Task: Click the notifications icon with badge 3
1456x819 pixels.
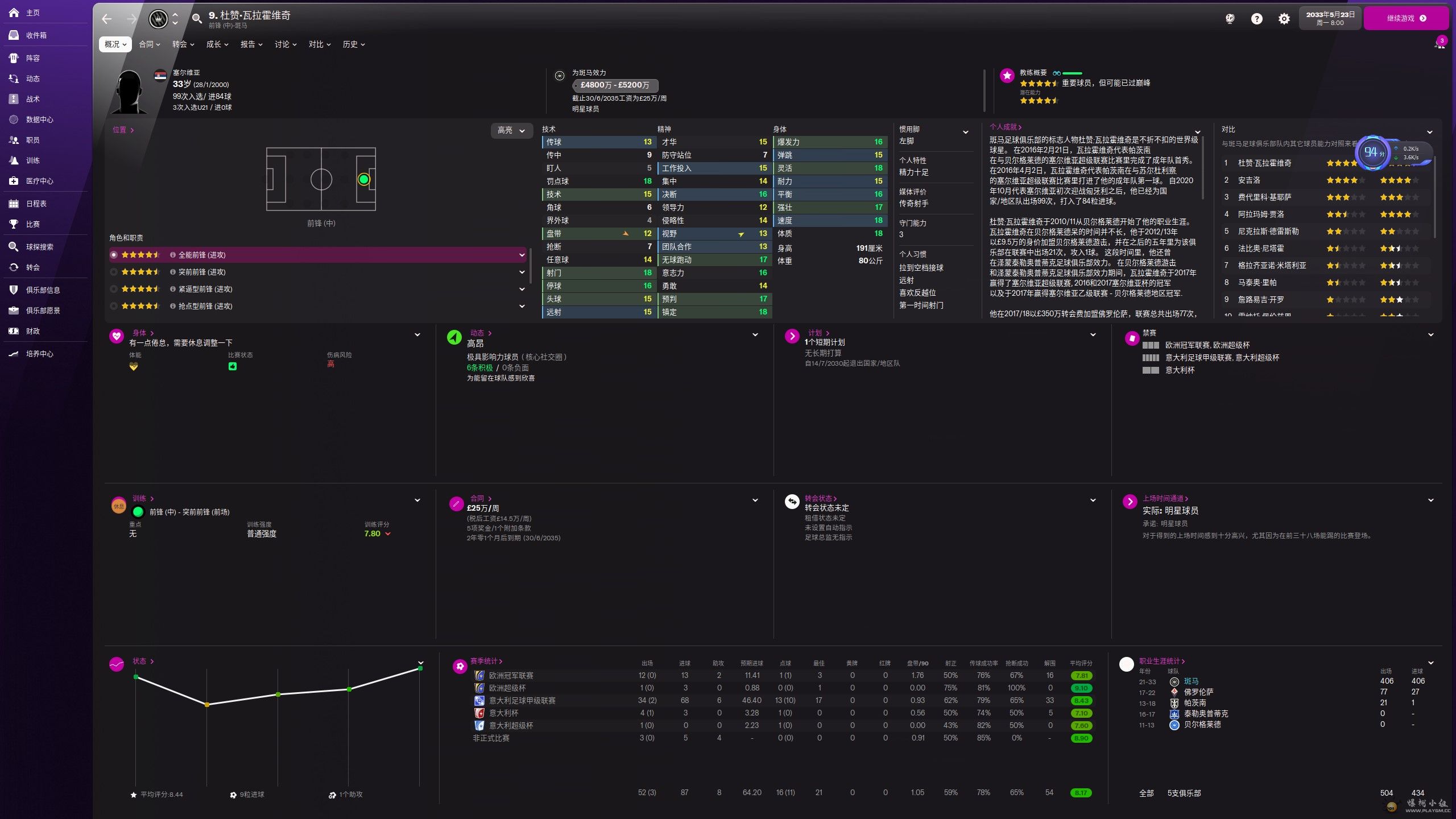Action: tap(1440, 43)
